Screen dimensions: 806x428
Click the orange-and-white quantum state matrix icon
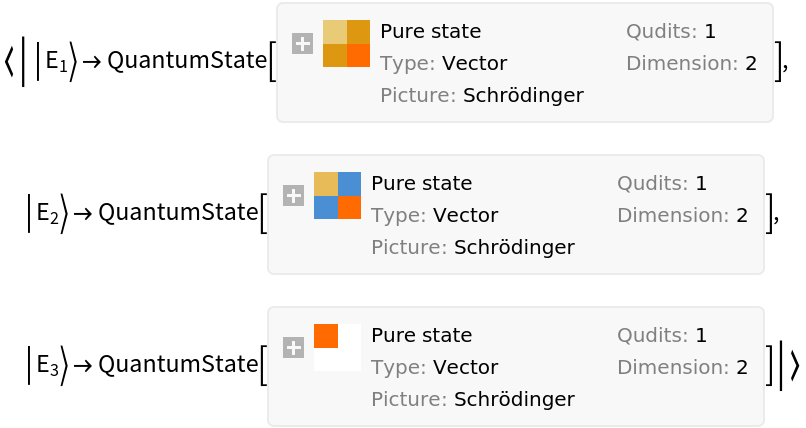(337, 348)
